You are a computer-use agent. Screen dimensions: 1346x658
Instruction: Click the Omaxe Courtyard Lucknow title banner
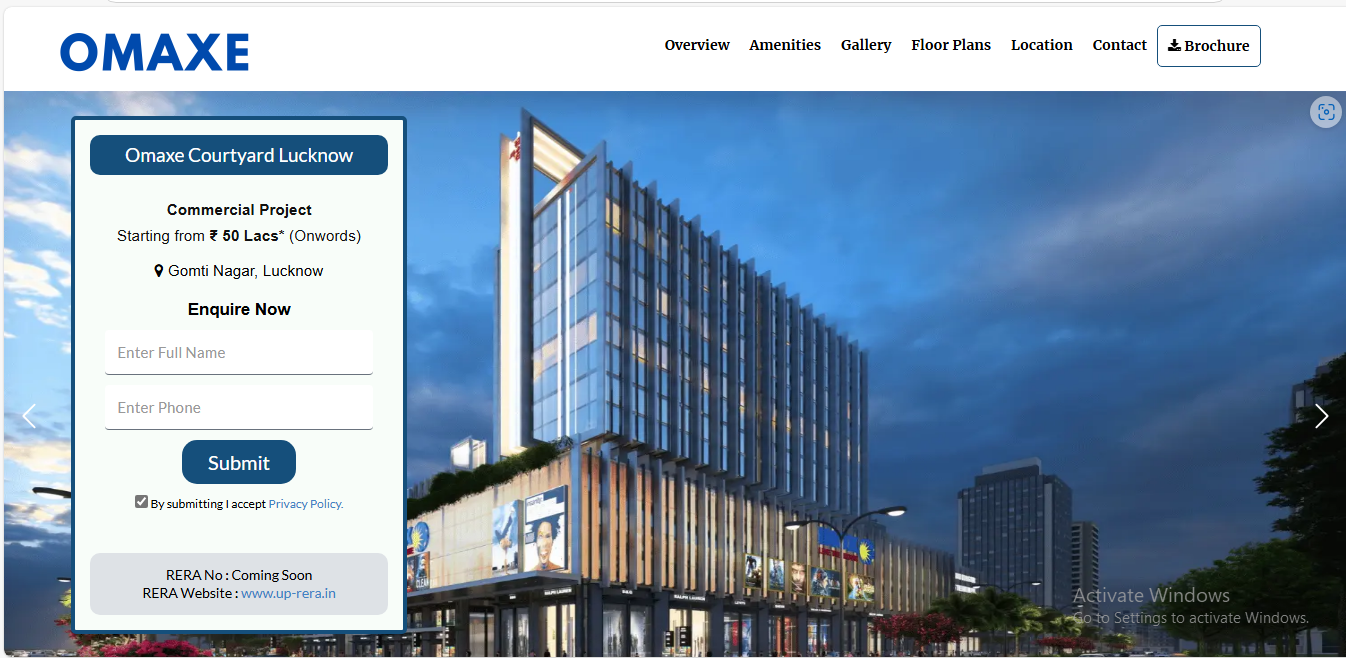[x=239, y=155]
